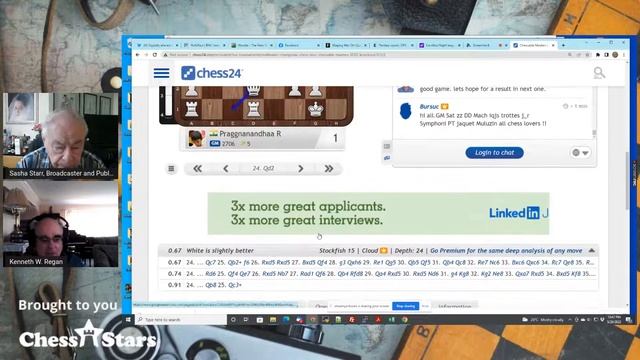Open Cortana circle icon on taskbar

pos(233,320)
